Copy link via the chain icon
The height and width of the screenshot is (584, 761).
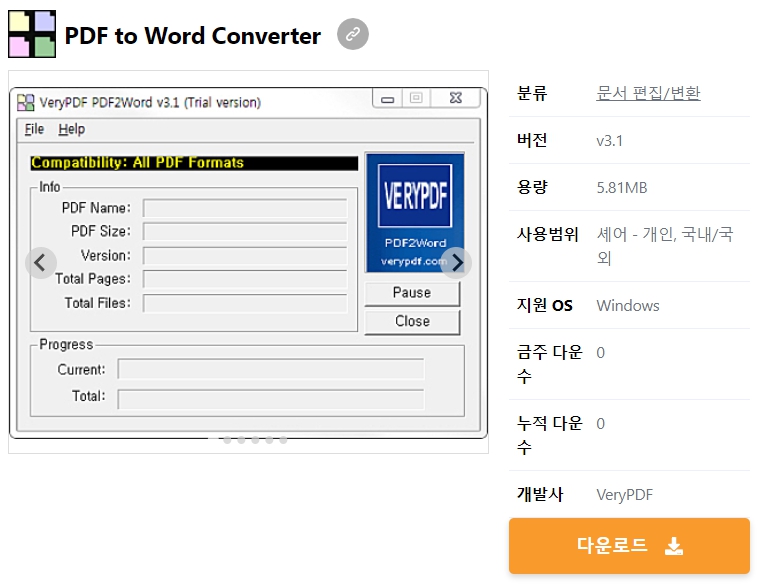pyautogui.click(x=353, y=34)
